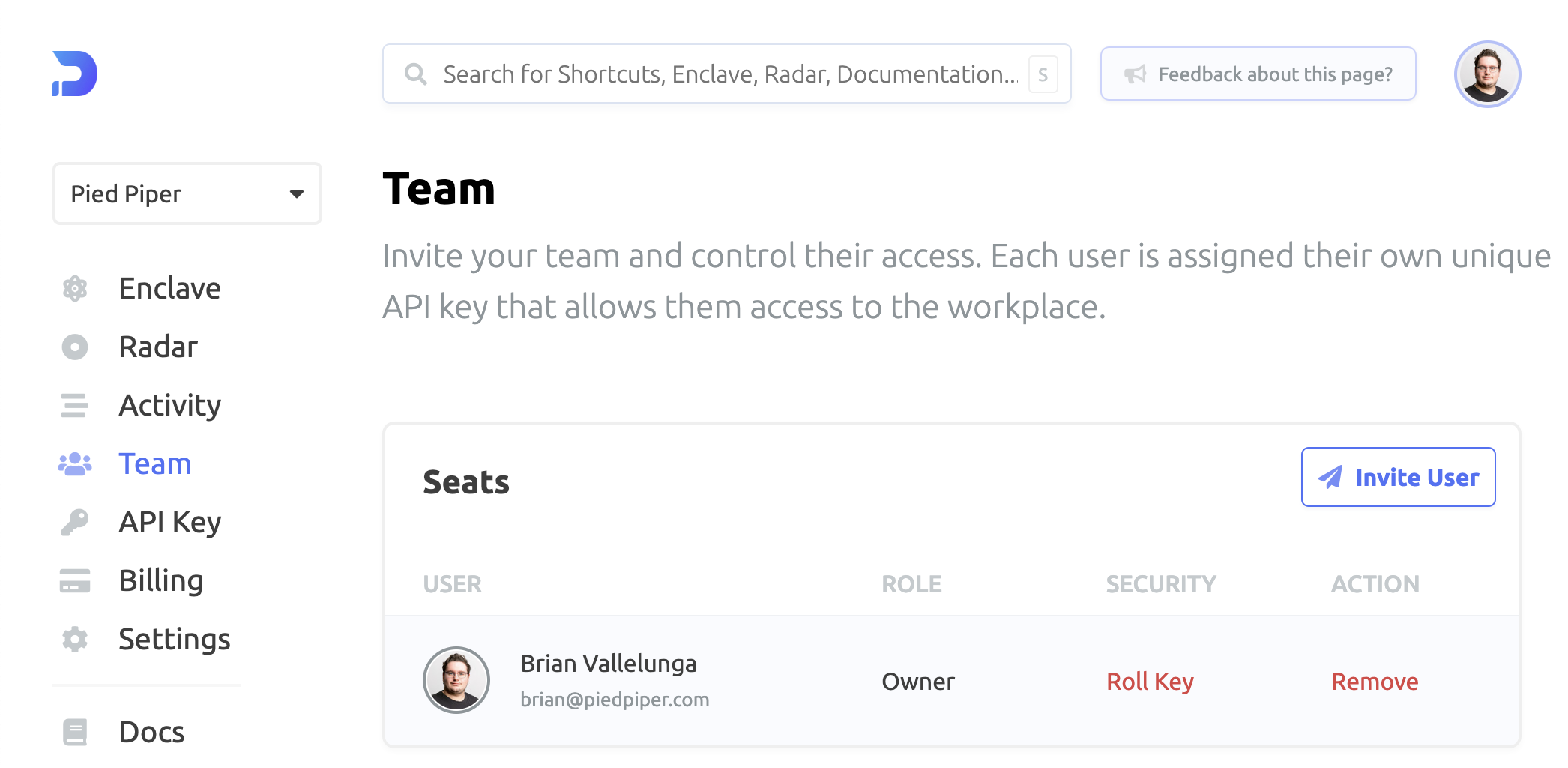Open the Activity section
The height and width of the screenshot is (768, 1568).
[169, 405]
